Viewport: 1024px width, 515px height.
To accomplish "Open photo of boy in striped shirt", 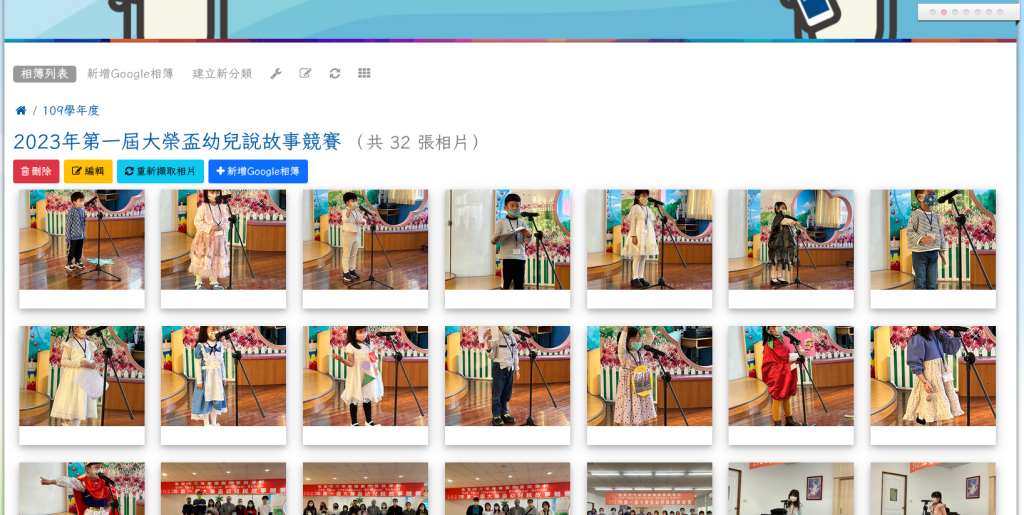I will (x=933, y=240).
